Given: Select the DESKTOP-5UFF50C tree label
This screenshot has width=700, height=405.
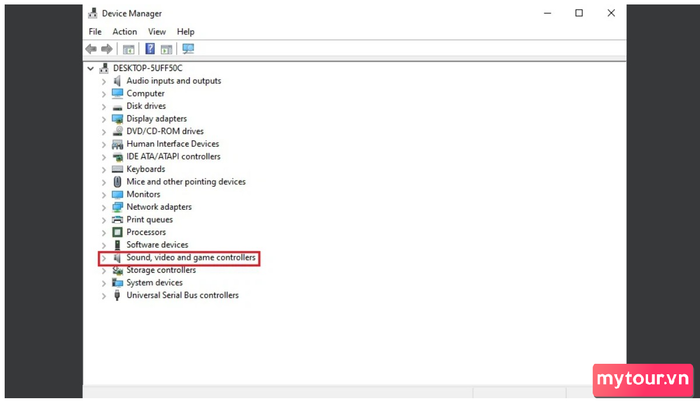Looking at the screenshot, I should tap(147, 68).
